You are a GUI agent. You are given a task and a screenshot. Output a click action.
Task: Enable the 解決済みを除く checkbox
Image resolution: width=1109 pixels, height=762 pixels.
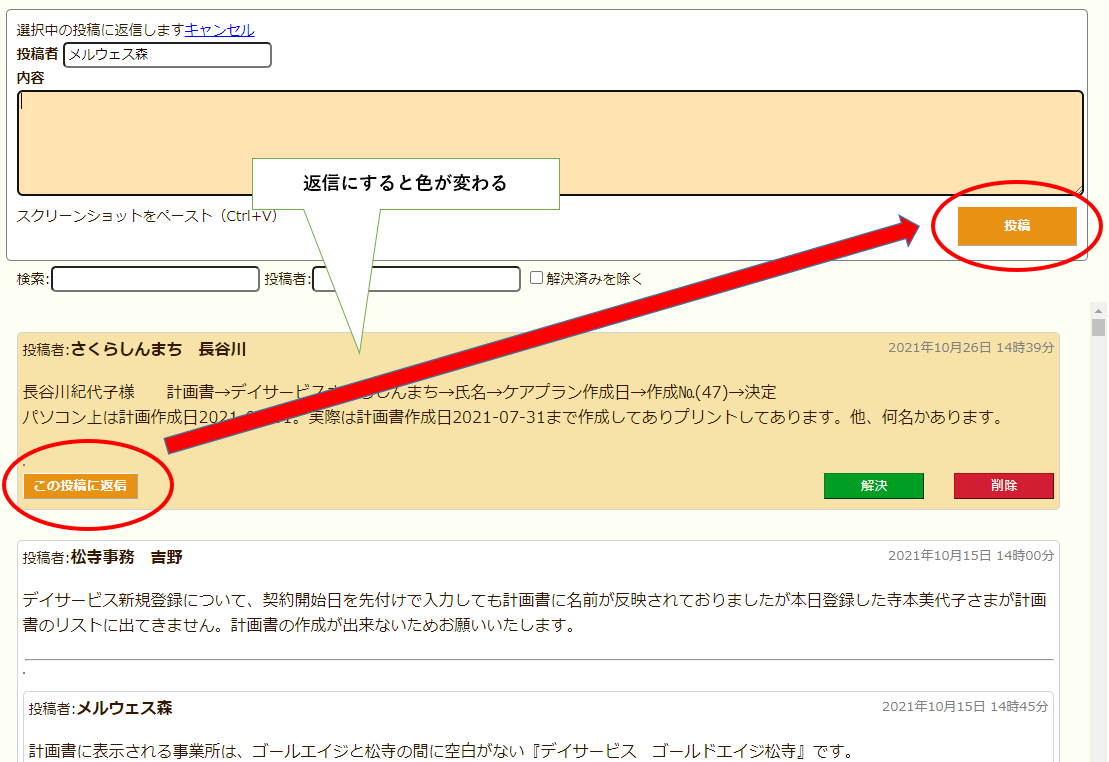coord(537,279)
